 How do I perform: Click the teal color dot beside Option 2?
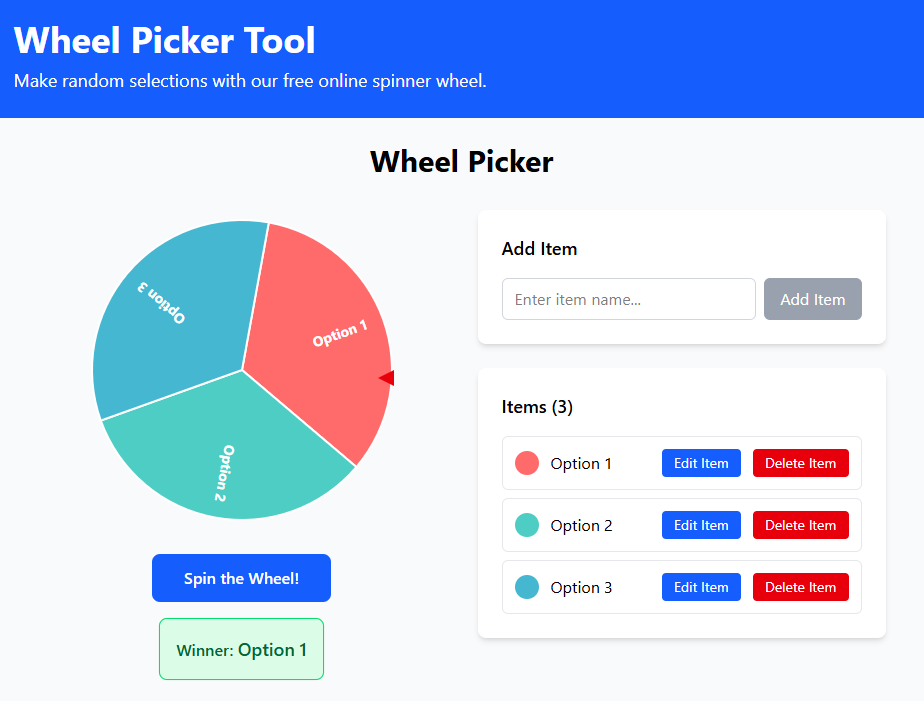pyautogui.click(x=527, y=525)
